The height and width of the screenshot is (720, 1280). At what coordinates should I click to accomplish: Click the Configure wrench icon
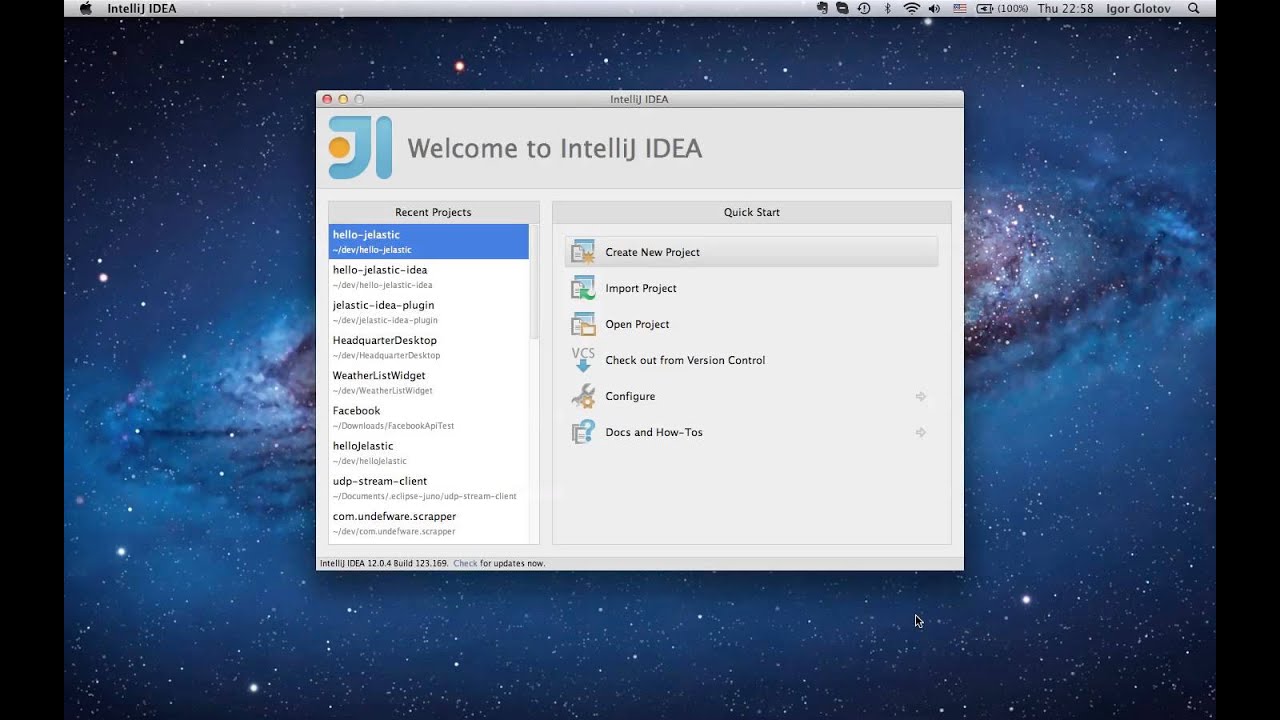point(583,396)
